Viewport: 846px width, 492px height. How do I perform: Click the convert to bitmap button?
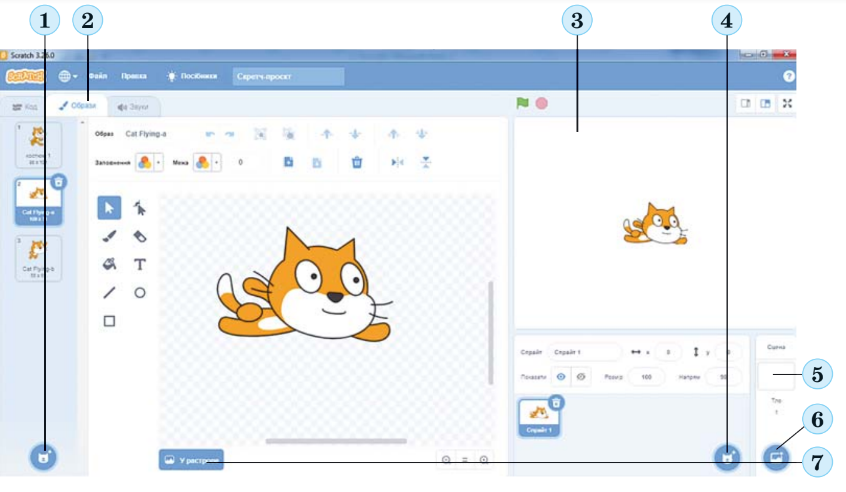point(191,460)
